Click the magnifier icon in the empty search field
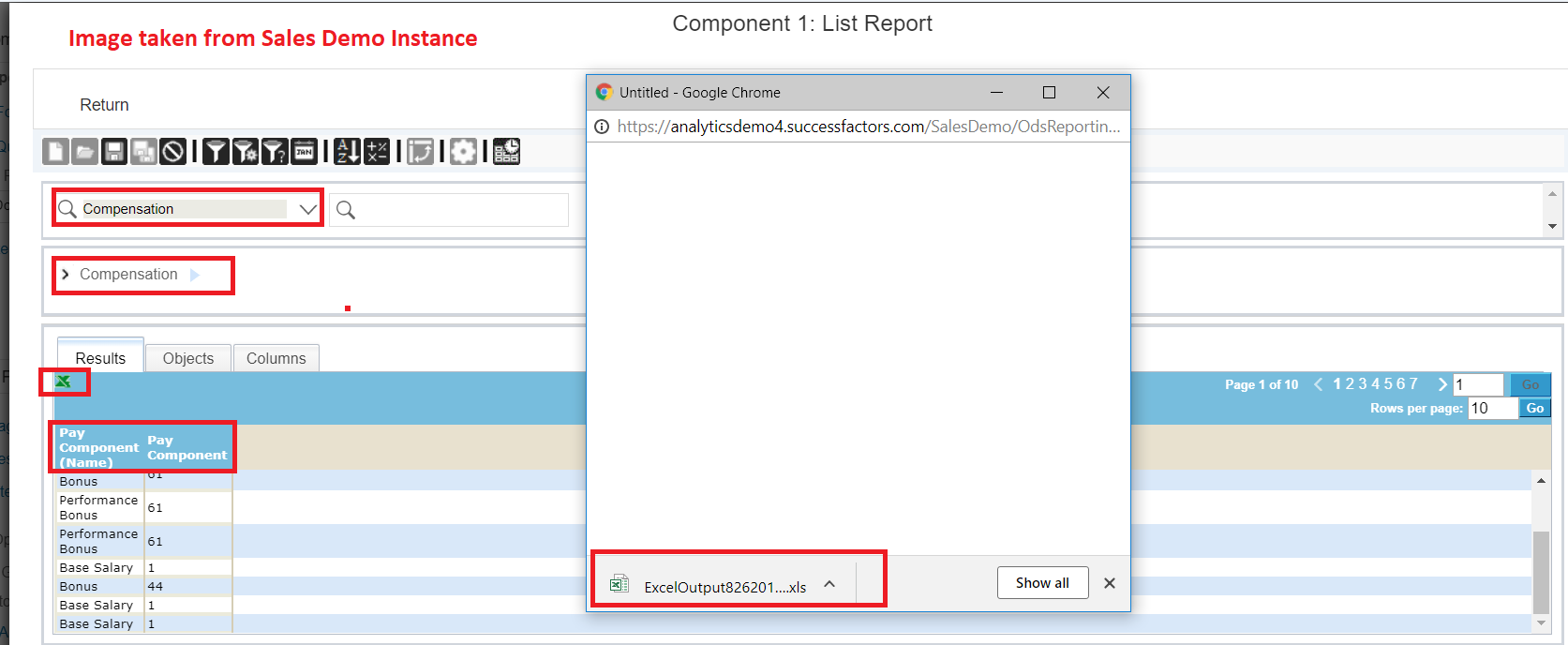 coord(346,210)
